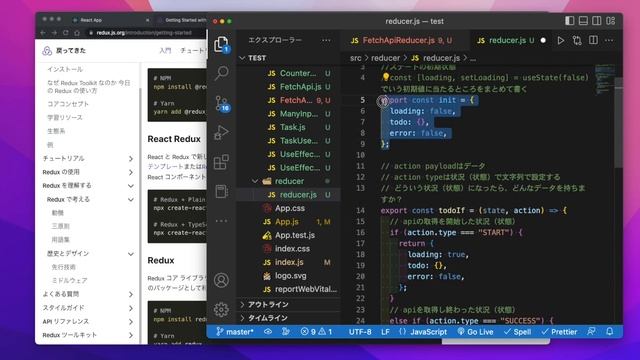Click the master branch in status bar

tap(235, 332)
